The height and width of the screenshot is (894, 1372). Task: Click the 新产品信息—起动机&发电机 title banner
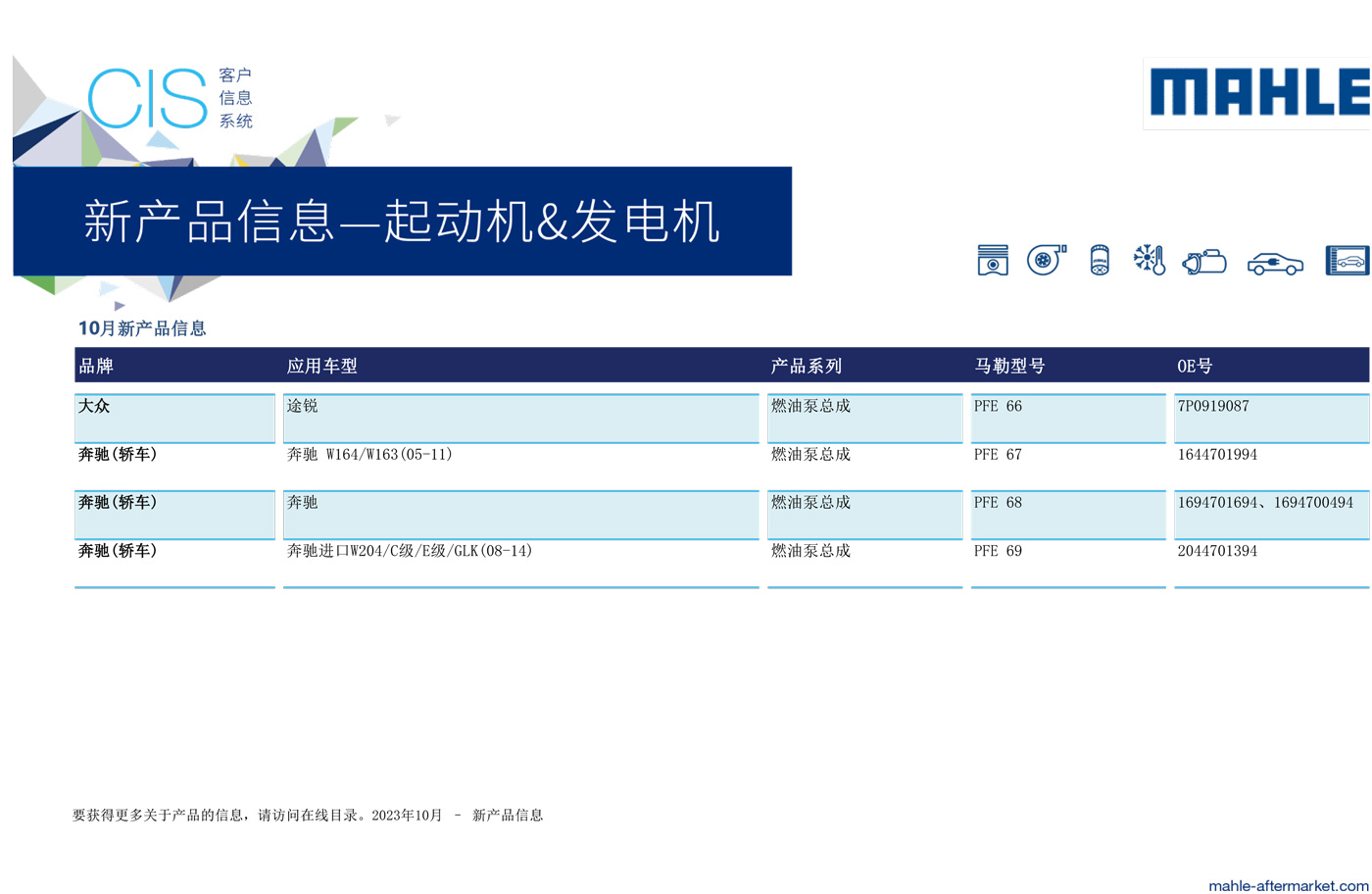[402, 221]
